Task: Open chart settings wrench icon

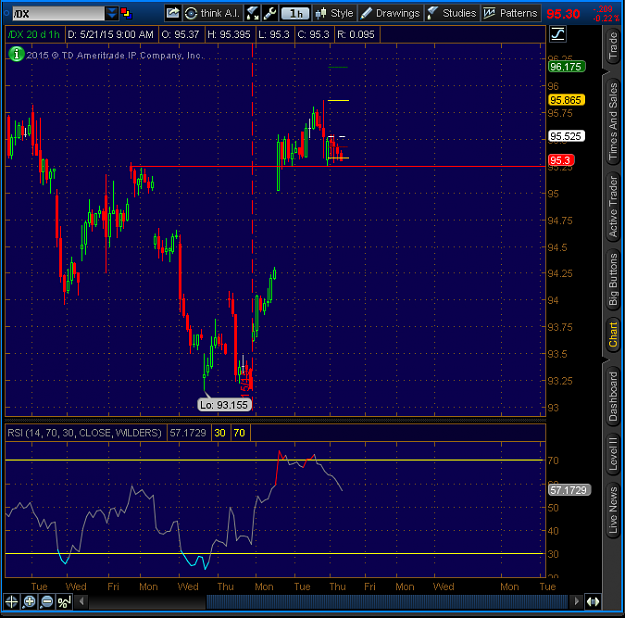Action: [x=269, y=13]
